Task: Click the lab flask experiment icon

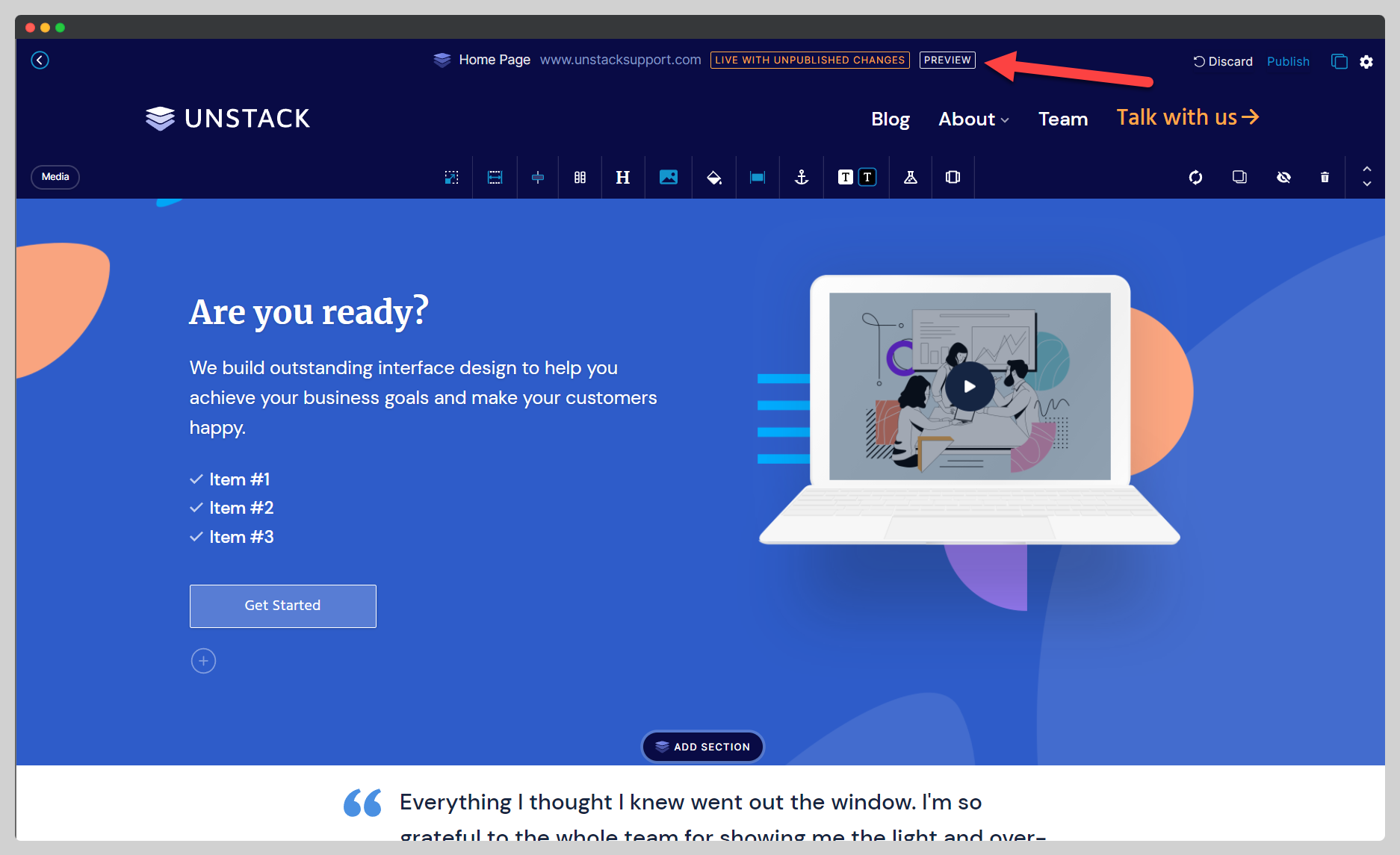Action: coord(910,177)
